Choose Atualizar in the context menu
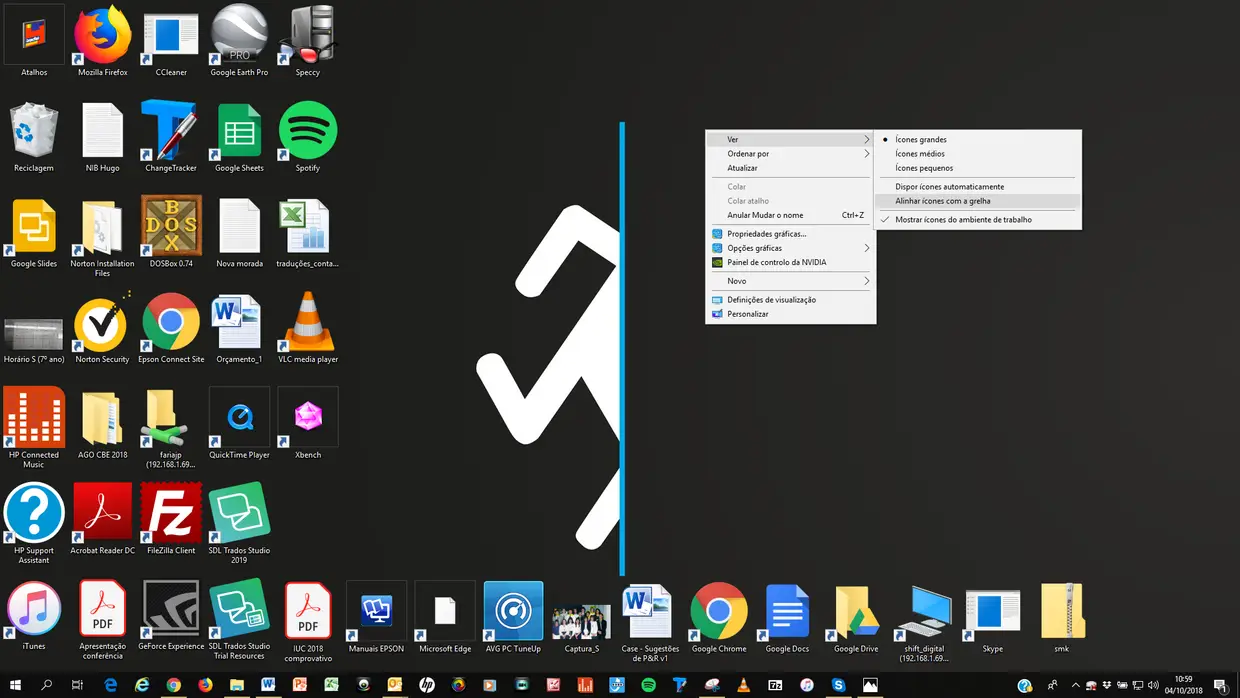The height and width of the screenshot is (698, 1240). (790, 168)
